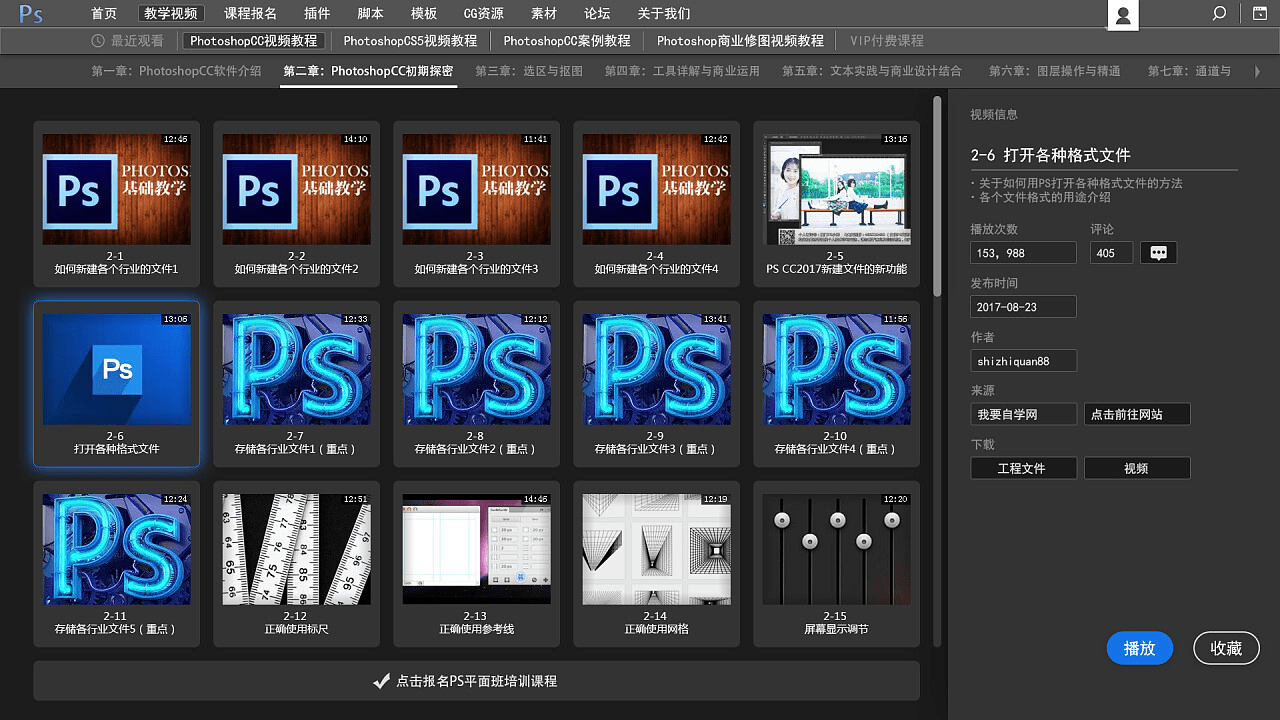Select video 2-6 打开各种格式文件
The height and width of the screenshot is (720, 1280).
tap(116, 384)
